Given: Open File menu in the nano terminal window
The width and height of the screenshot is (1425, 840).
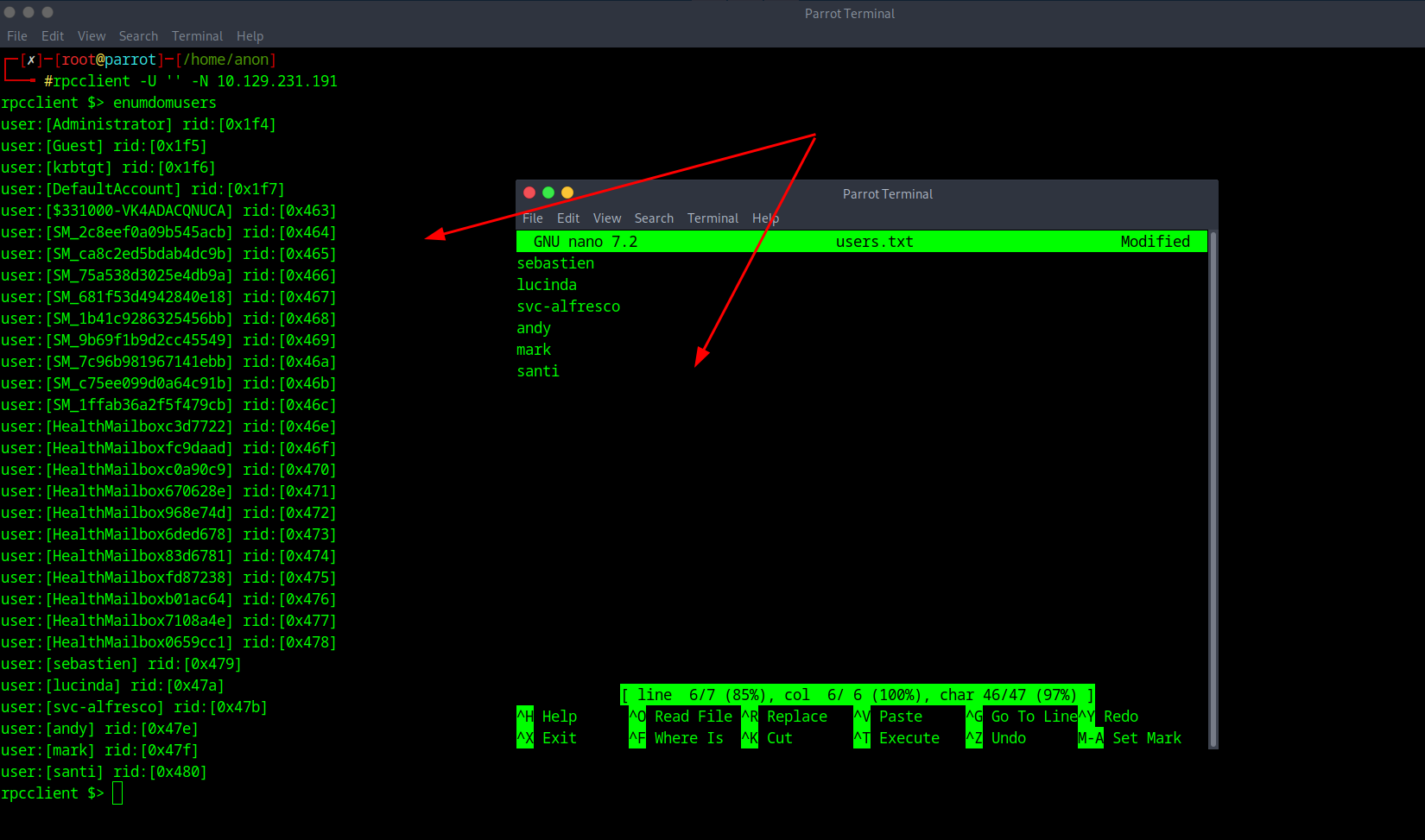Looking at the screenshot, I should tap(533, 218).
